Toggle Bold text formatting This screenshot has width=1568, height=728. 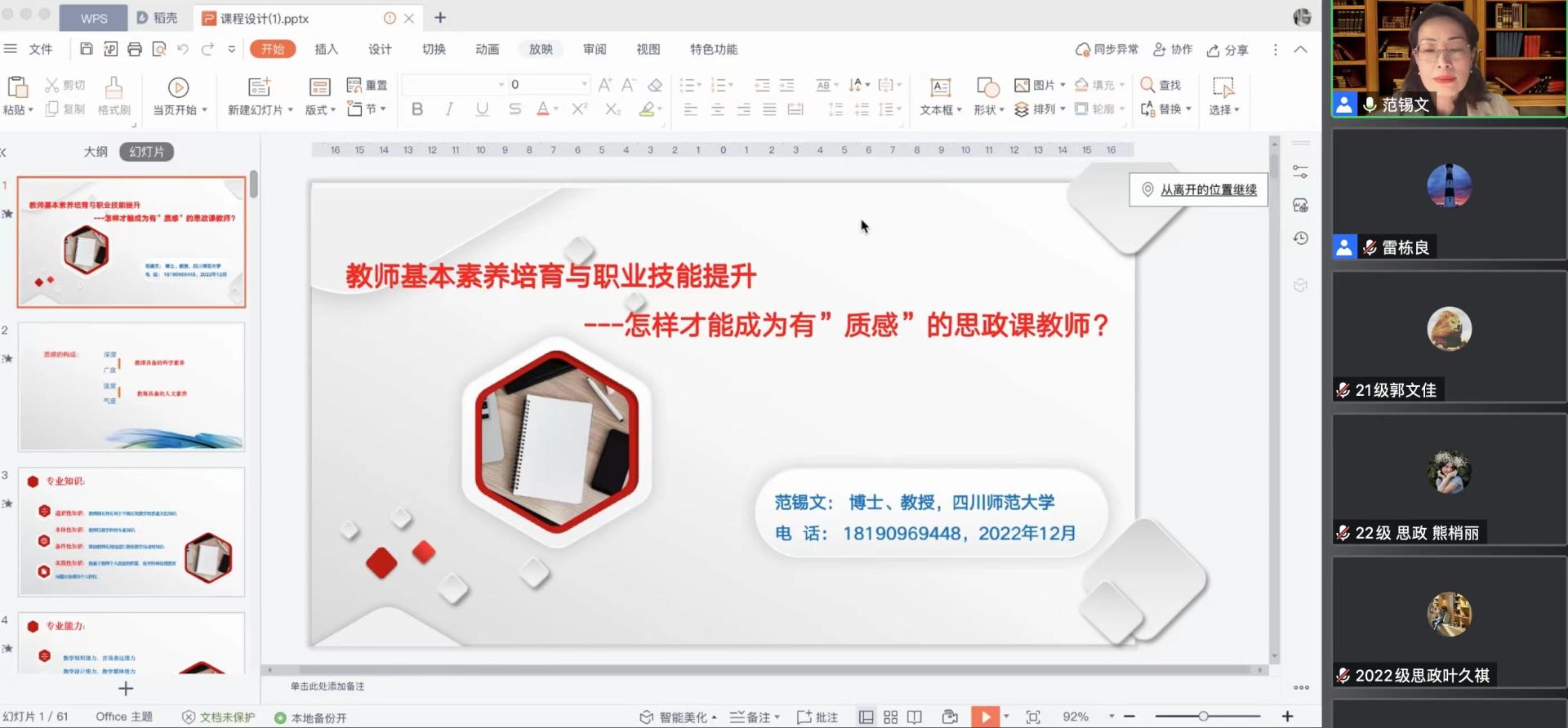pyautogui.click(x=417, y=109)
